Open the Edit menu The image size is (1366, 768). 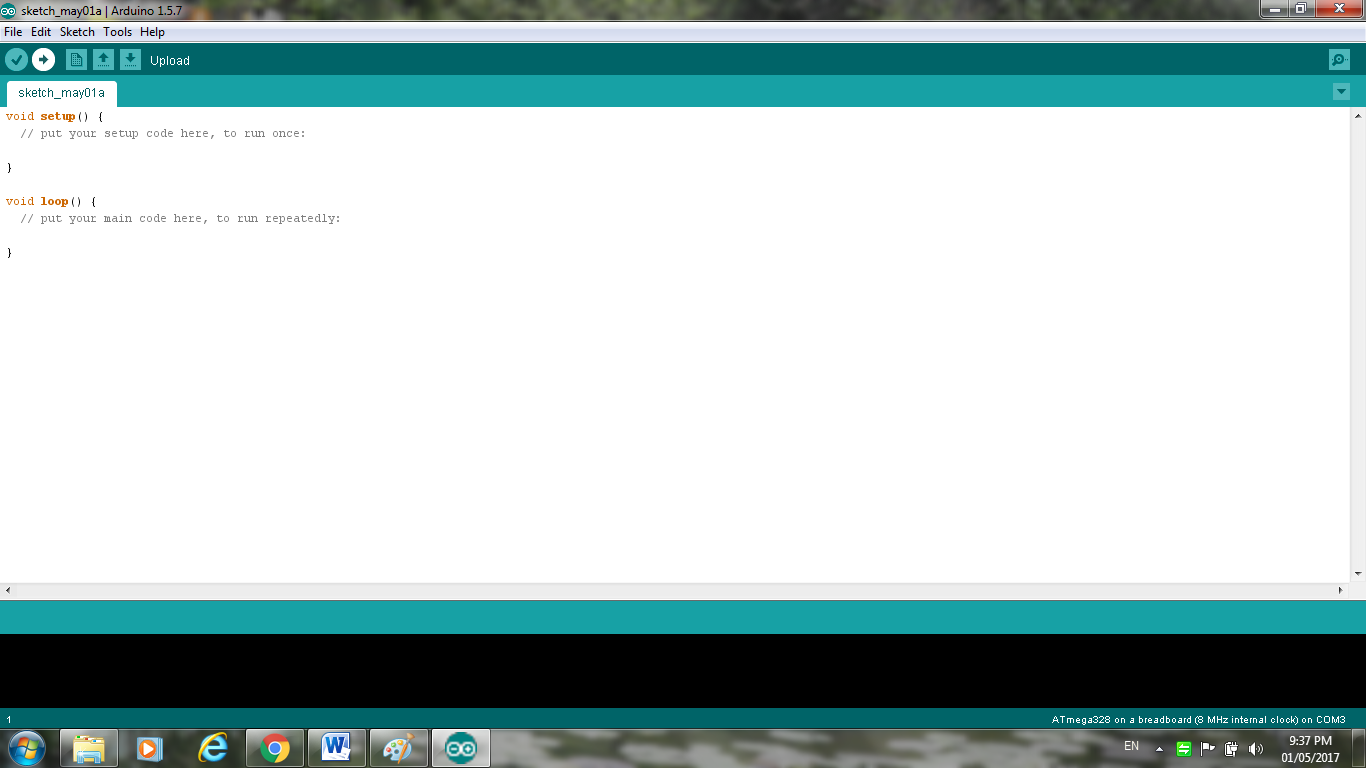tap(41, 32)
